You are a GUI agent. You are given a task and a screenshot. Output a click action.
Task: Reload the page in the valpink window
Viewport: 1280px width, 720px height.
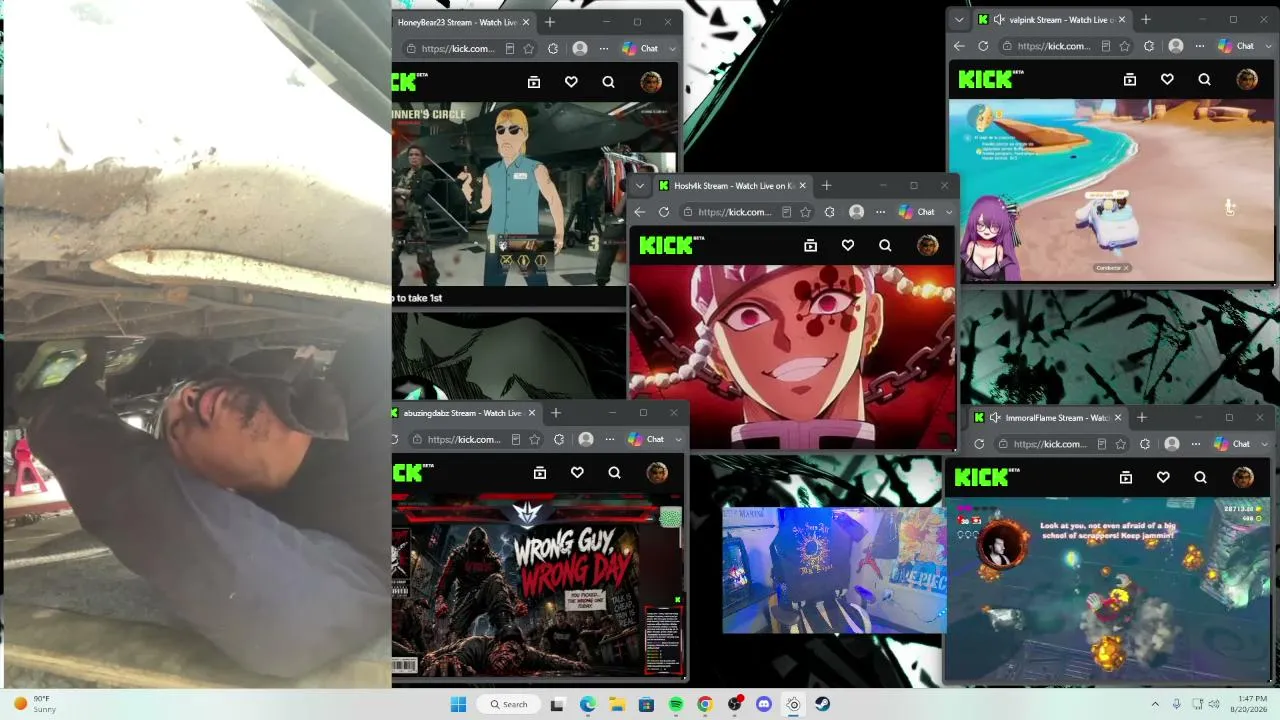[983, 46]
